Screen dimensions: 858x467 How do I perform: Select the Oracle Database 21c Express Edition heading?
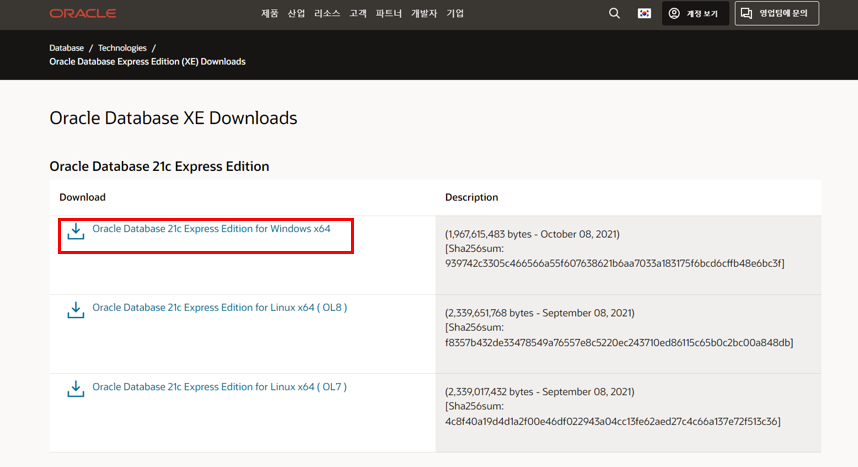point(159,166)
